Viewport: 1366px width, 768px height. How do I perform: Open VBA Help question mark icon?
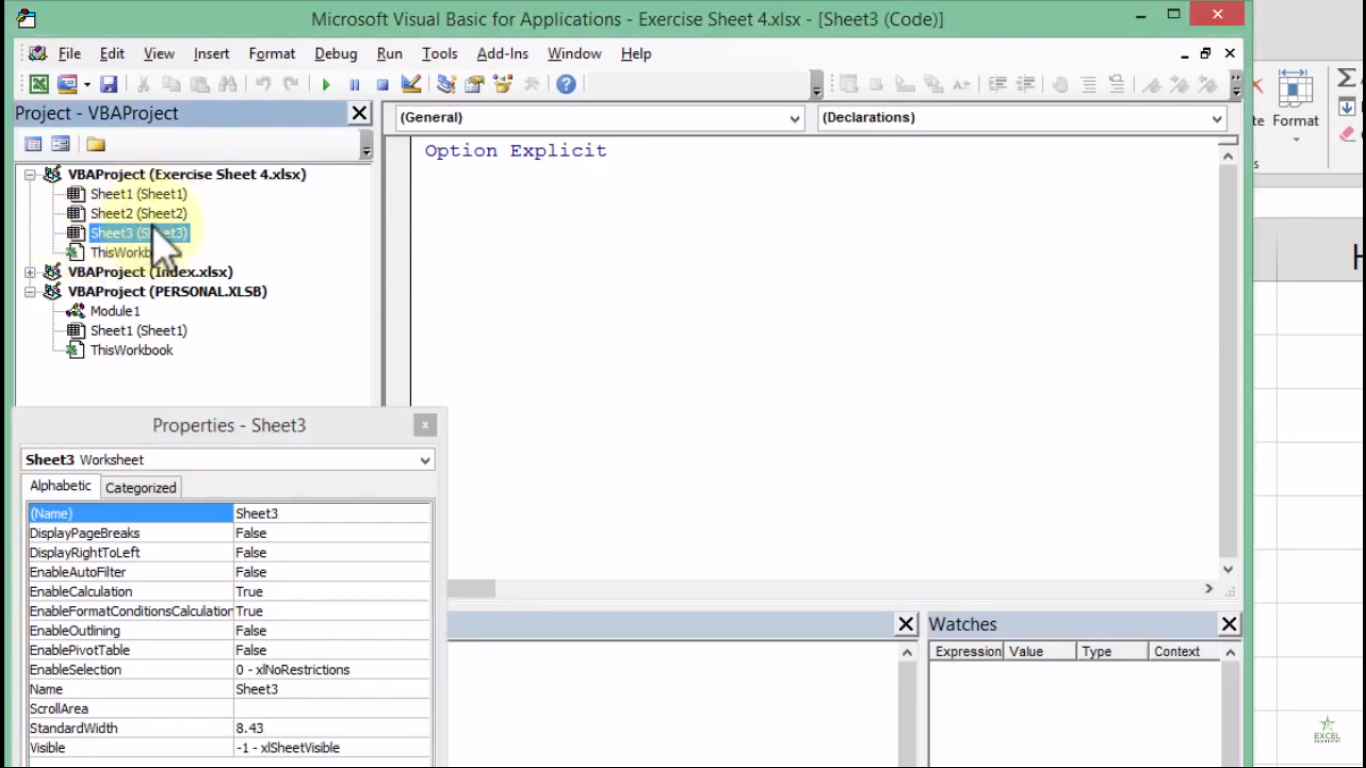coord(566,84)
